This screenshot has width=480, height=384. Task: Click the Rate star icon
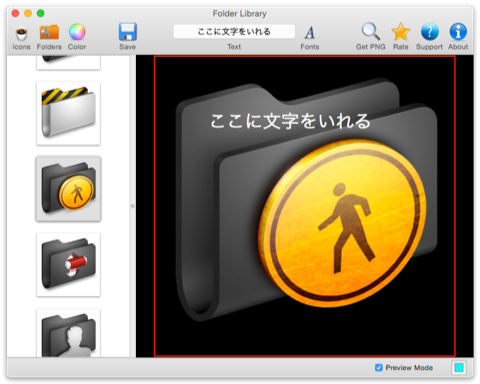[x=401, y=32]
